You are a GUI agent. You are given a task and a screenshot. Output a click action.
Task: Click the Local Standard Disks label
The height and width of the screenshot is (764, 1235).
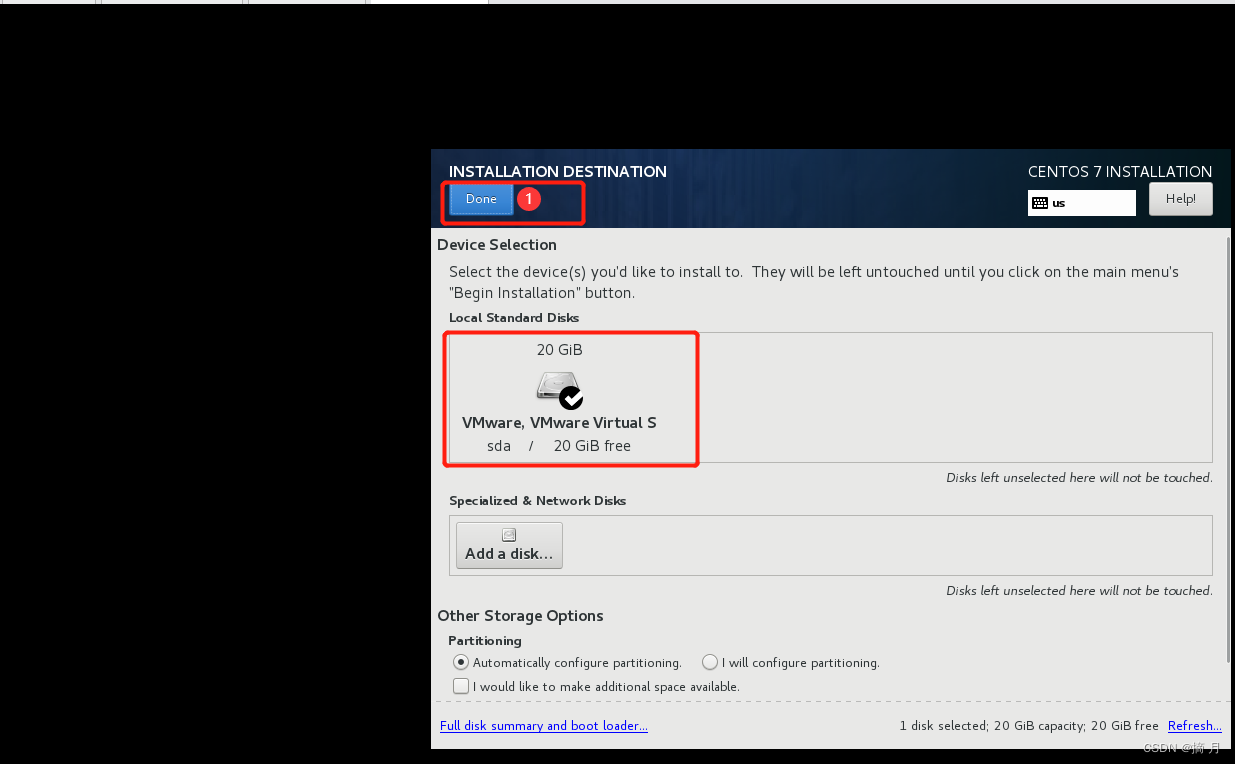tap(514, 318)
